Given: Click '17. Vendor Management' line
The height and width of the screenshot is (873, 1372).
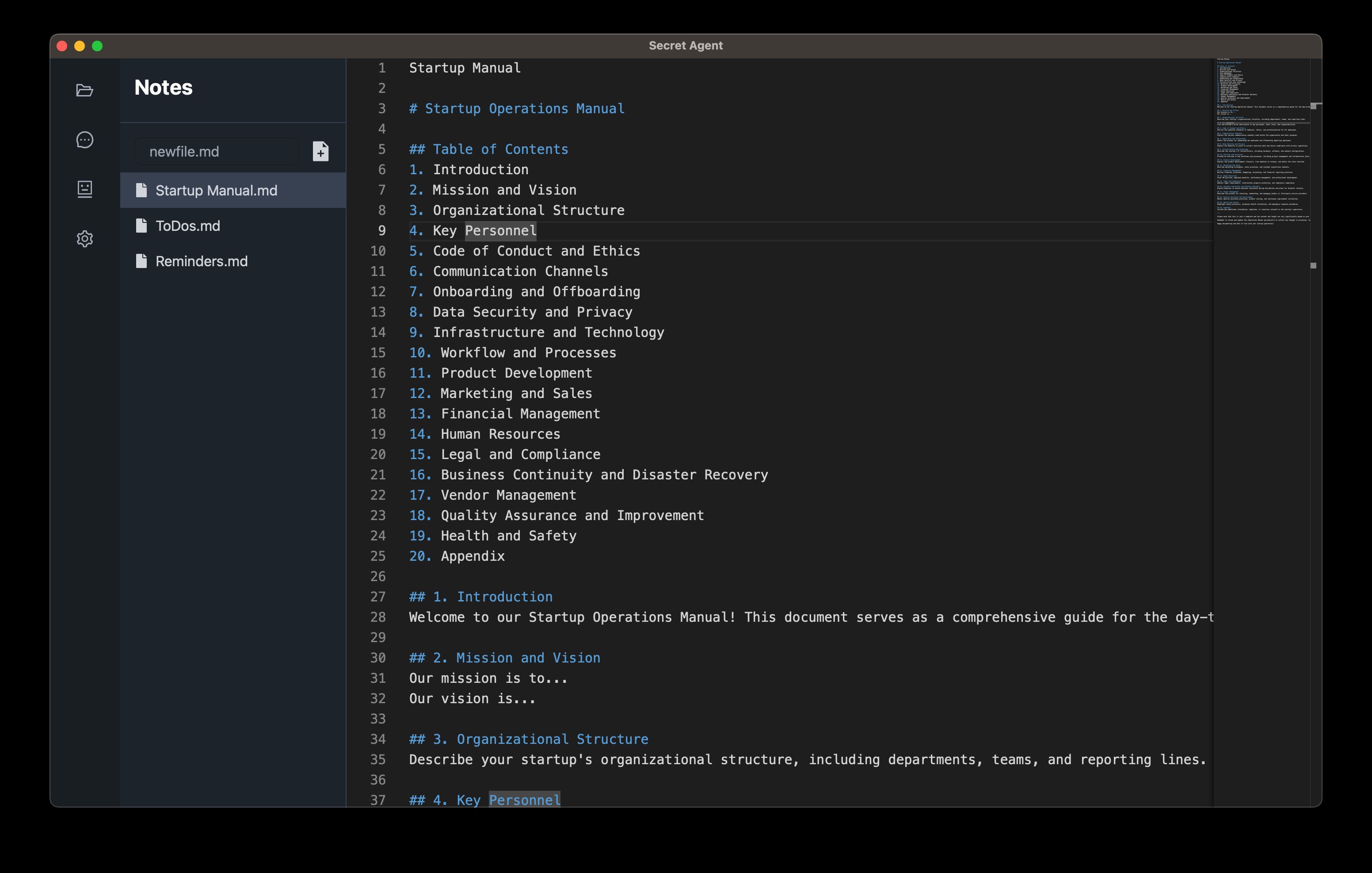Looking at the screenshot, I should coord(493,495).
